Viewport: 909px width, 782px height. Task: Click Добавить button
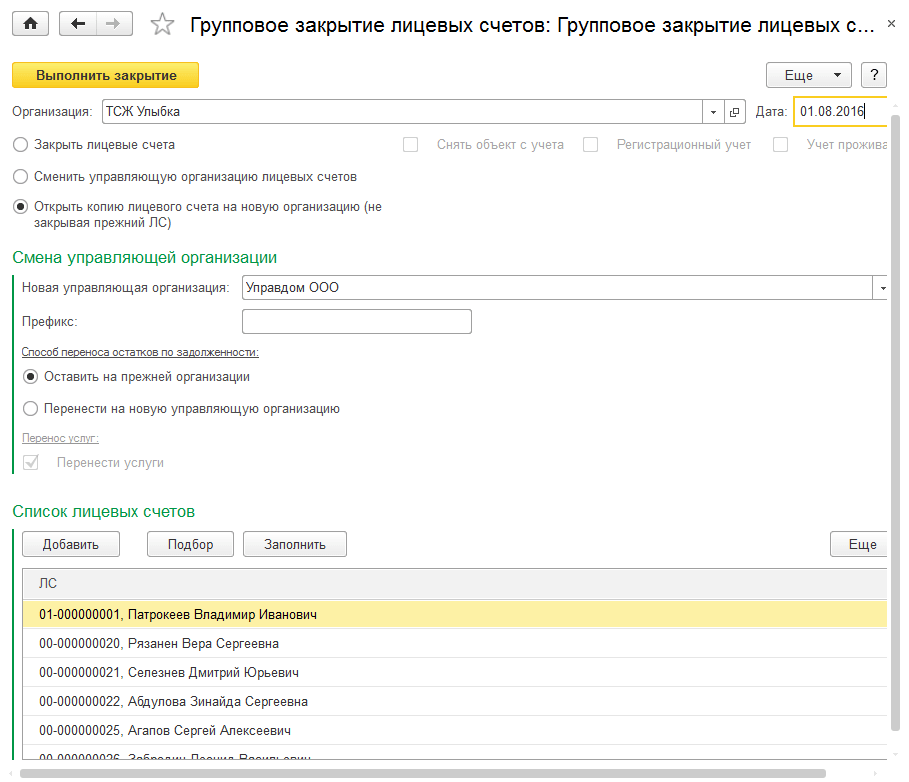[x=71, y=544]
